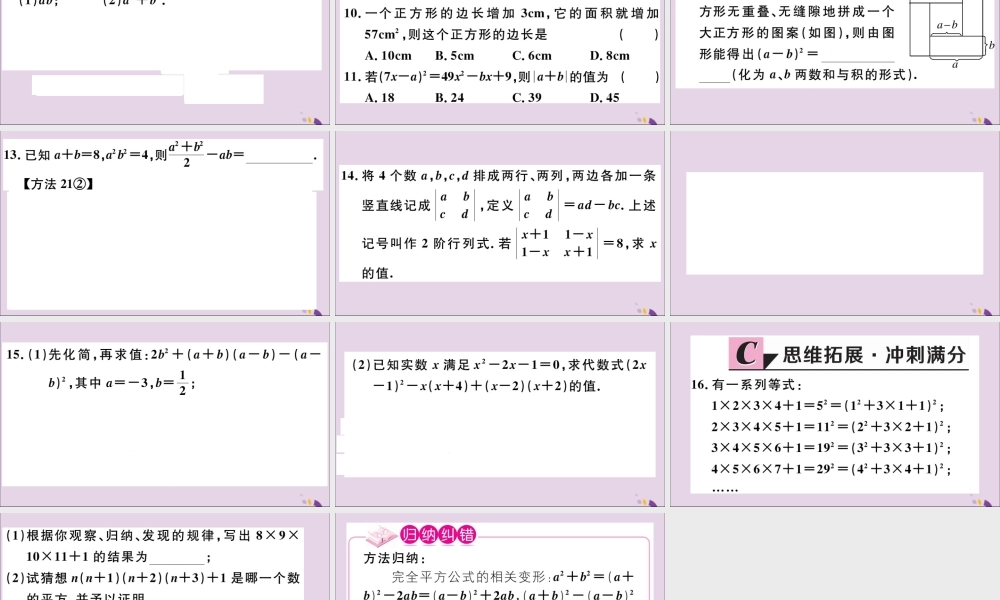Select answer option D. 8cm
The width and height of the screenshot is (1000, 600).
coord(610,55)
